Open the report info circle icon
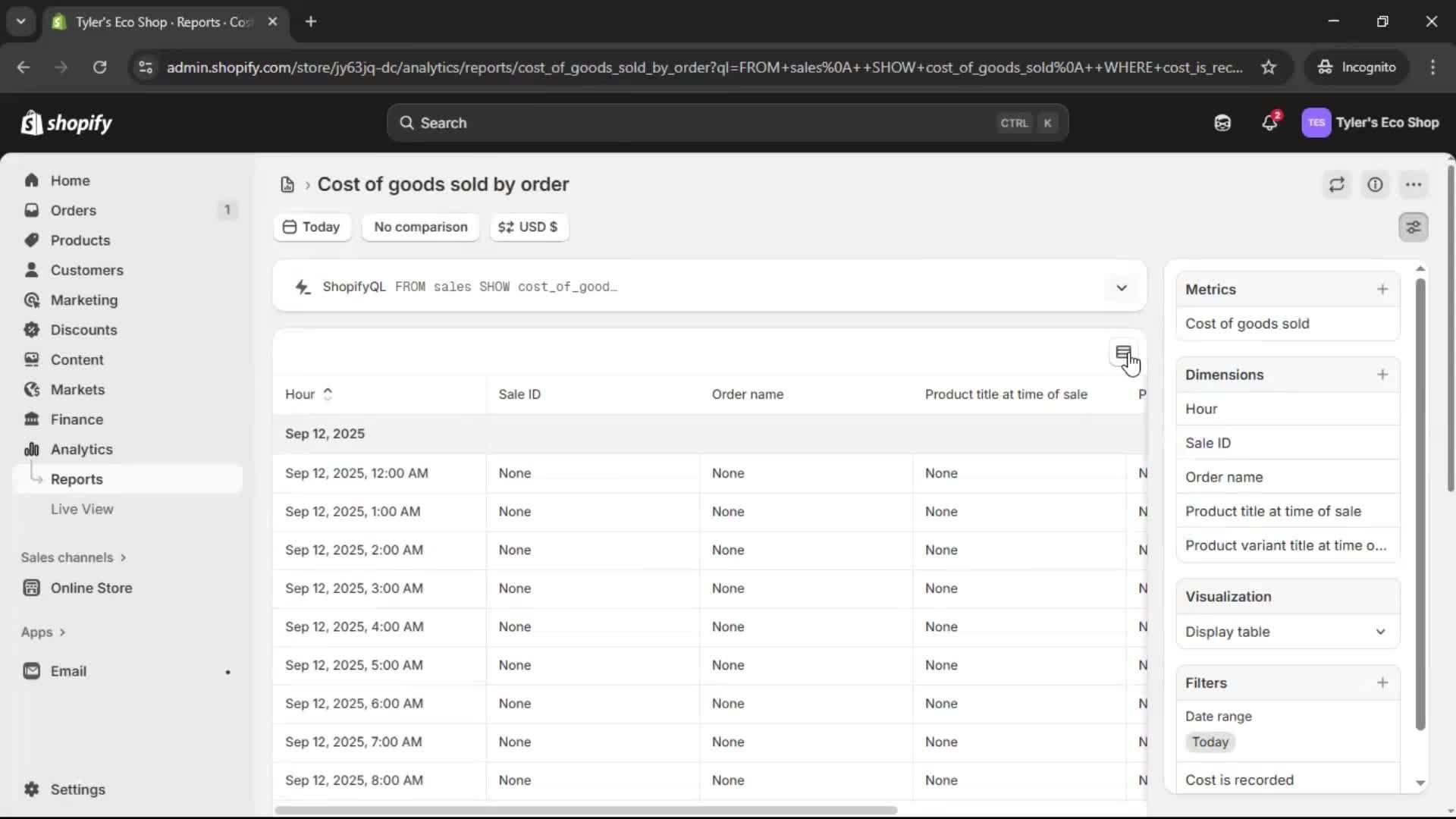1456x819 pixels. click(x=1375, y=184)
